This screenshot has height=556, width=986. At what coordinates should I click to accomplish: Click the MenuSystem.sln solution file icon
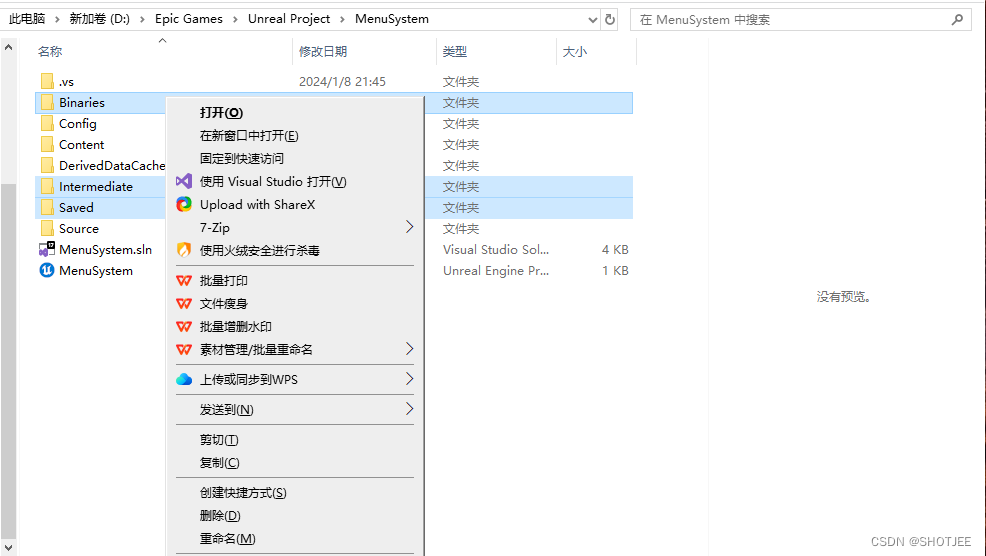(47, 250)
